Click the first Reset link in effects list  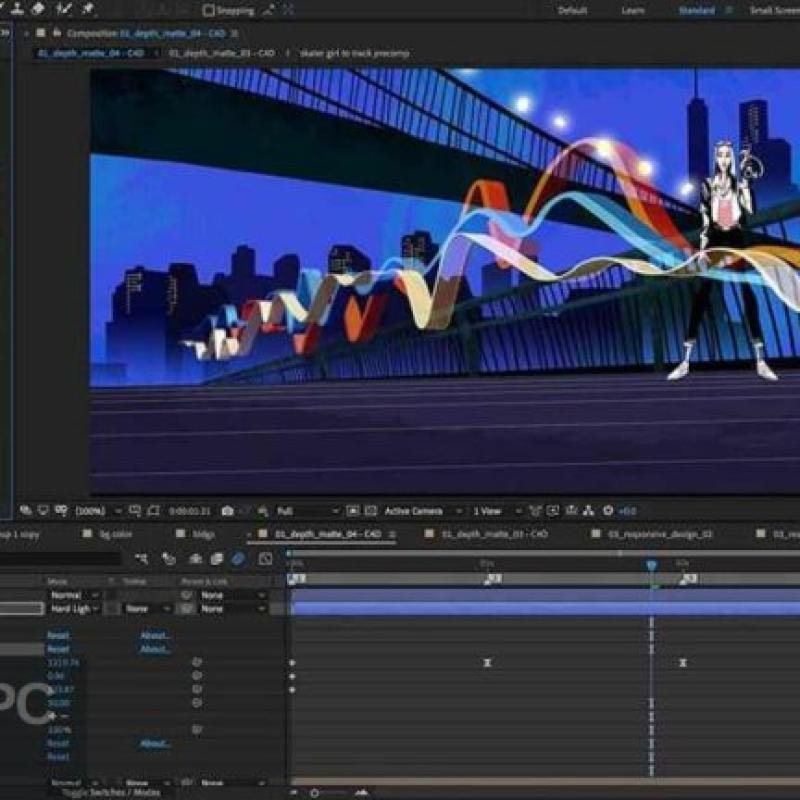coord(58,635)
